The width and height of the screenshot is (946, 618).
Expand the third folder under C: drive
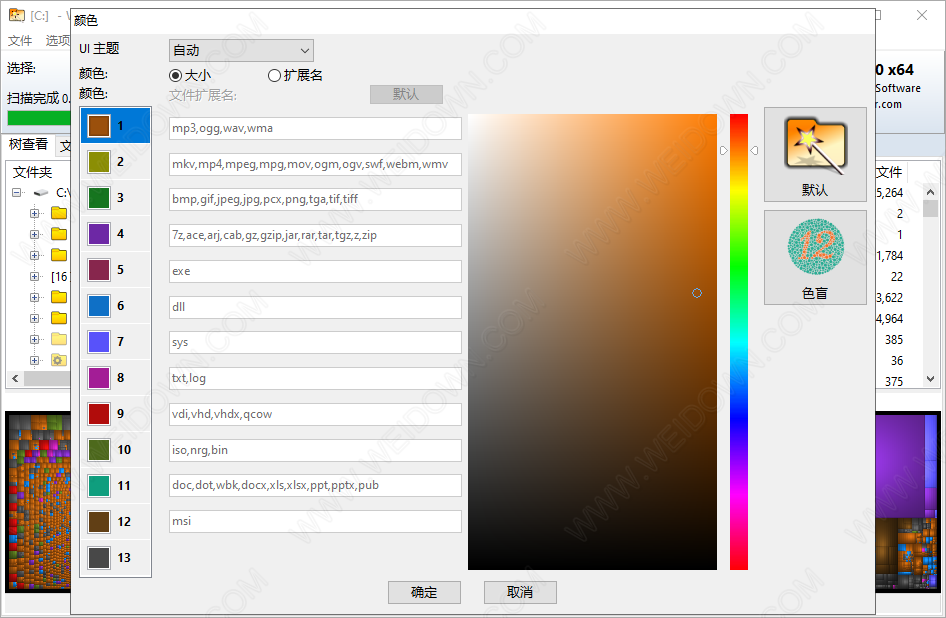[34, 255]
